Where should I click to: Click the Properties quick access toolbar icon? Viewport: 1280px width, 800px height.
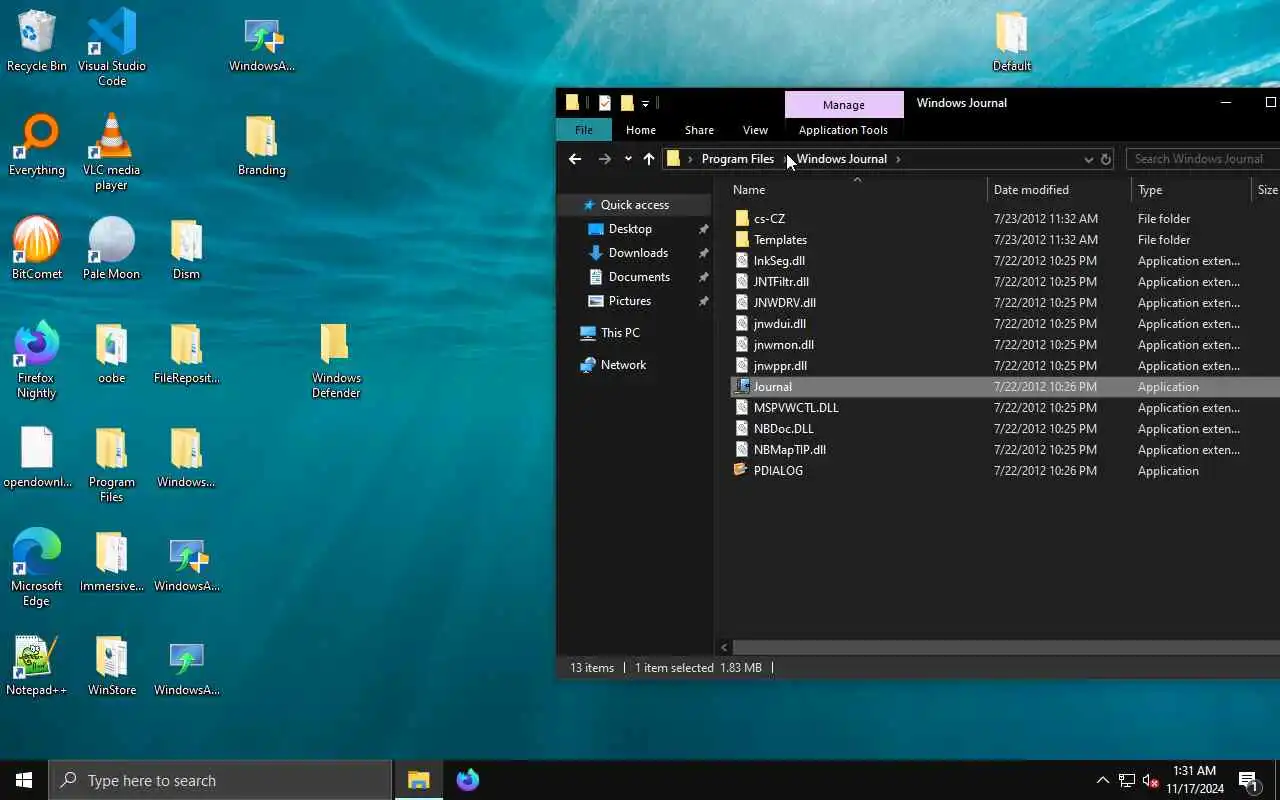[x=604, y=103]
